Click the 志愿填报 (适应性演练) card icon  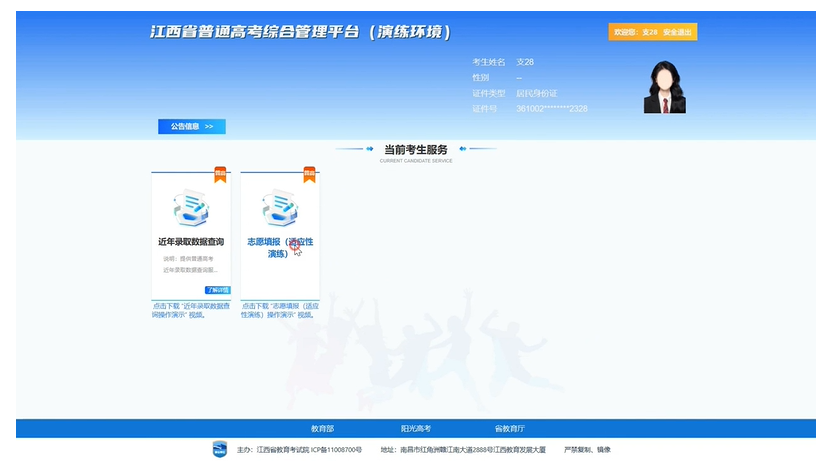(279, 208)
